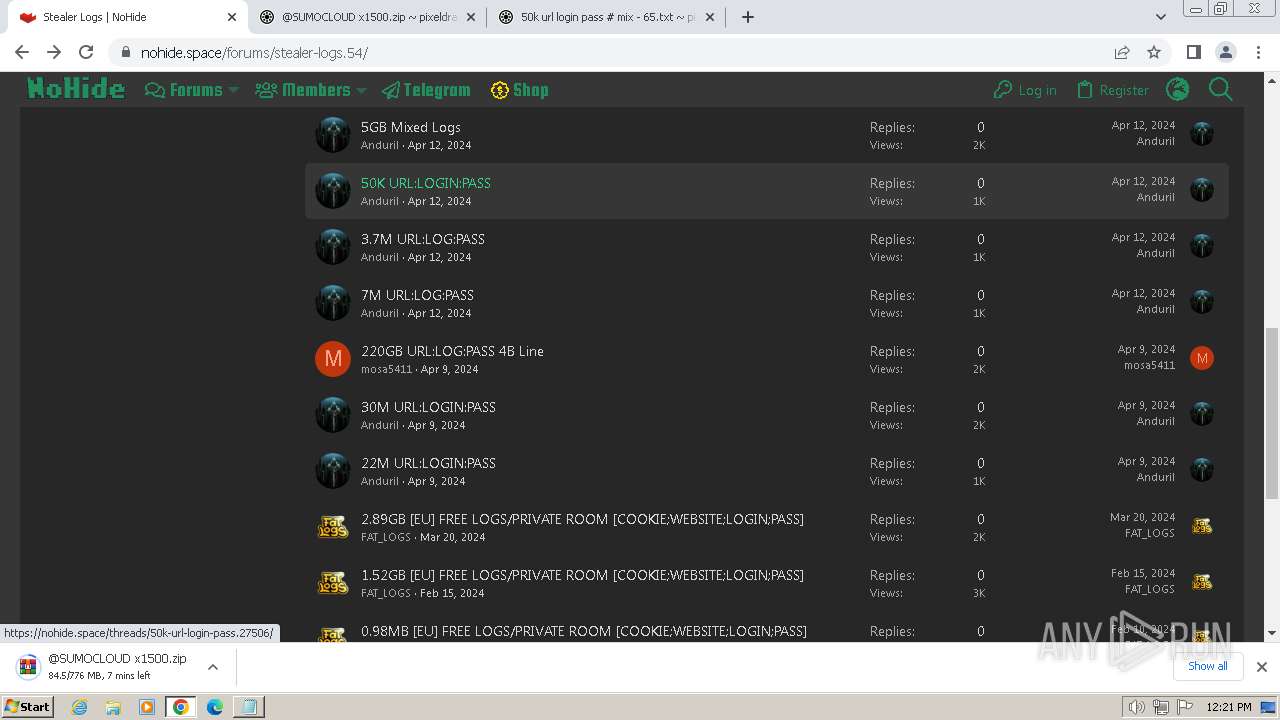The image size is (1280, 720).
Task: Launch Internet Explorer from taskbar
Action: tap(79, 707)
